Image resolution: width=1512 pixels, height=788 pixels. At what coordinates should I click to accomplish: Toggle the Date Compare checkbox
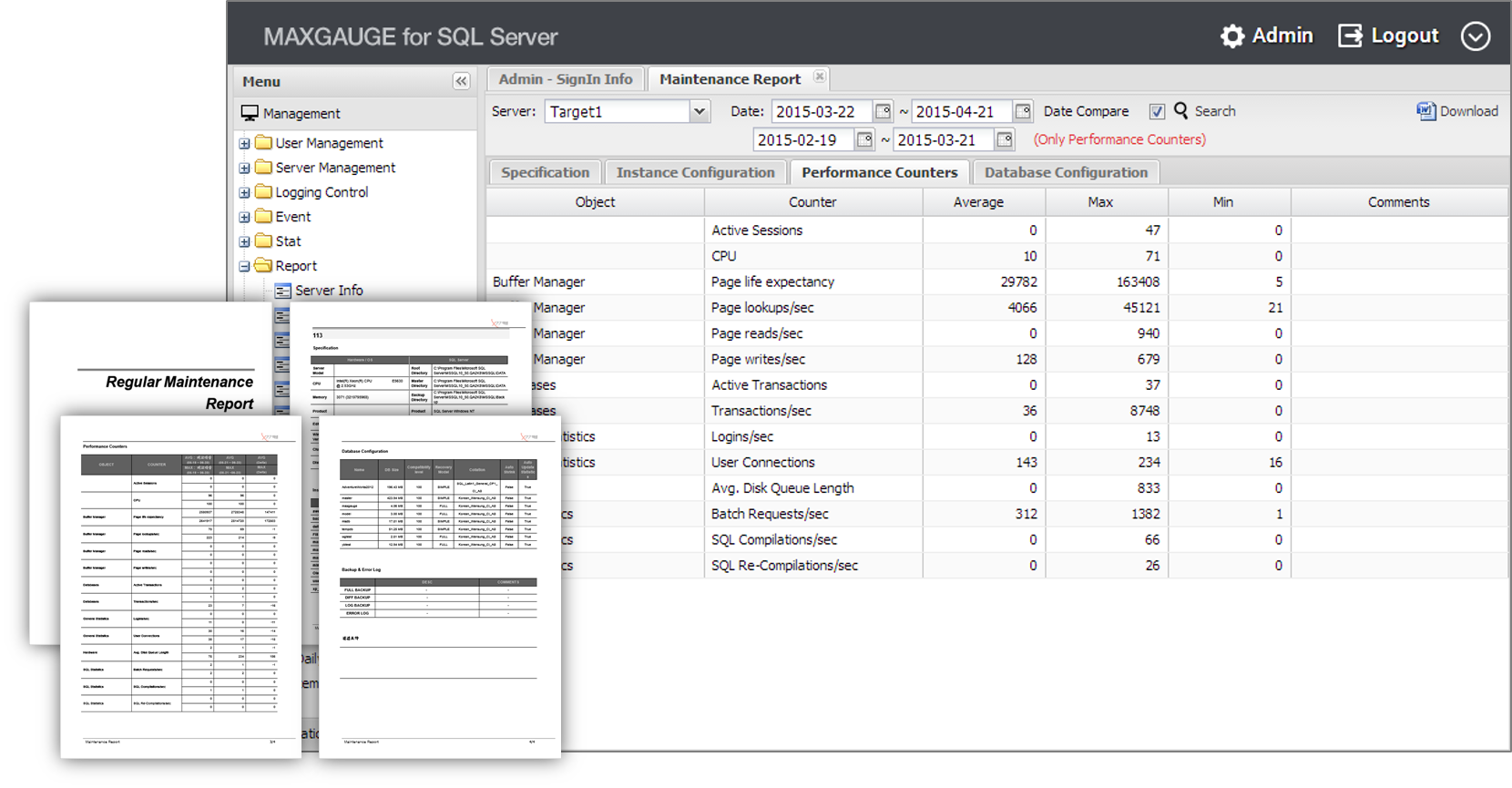click(x=1157, y=111)
